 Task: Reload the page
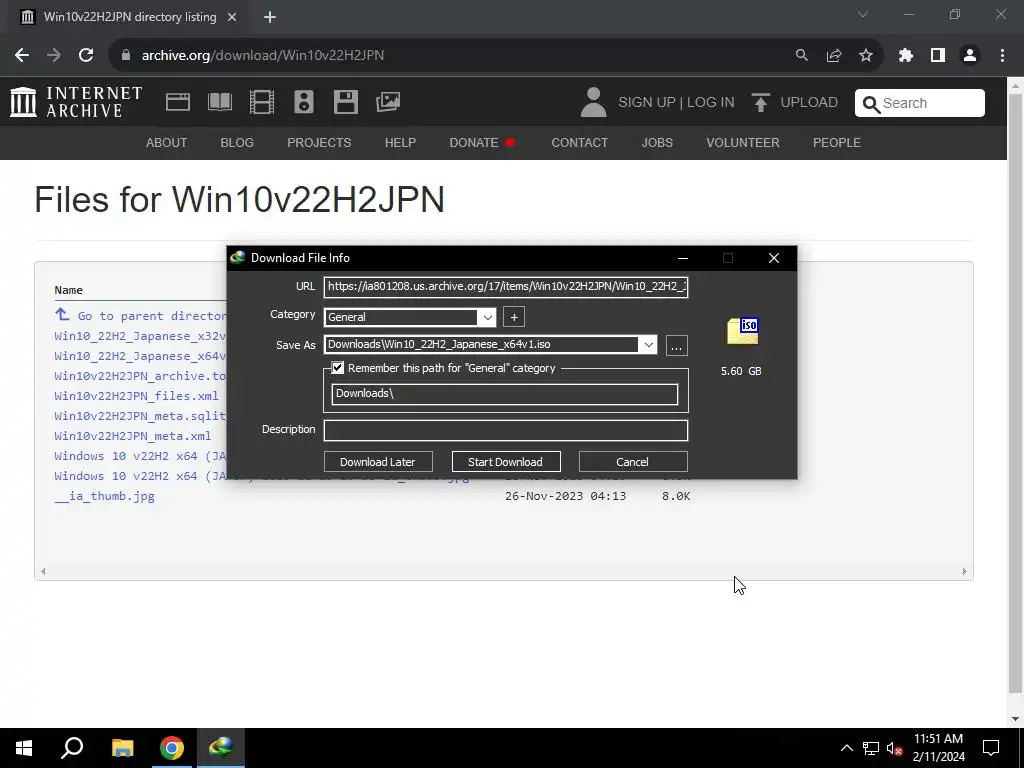pos(86,56)
